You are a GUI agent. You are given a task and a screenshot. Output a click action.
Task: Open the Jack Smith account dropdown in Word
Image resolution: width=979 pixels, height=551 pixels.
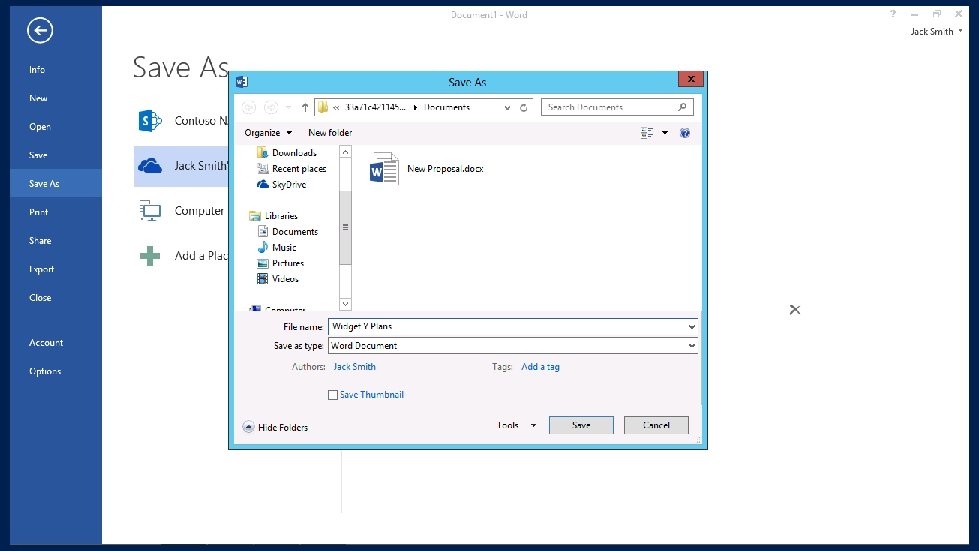pos(936,32)
